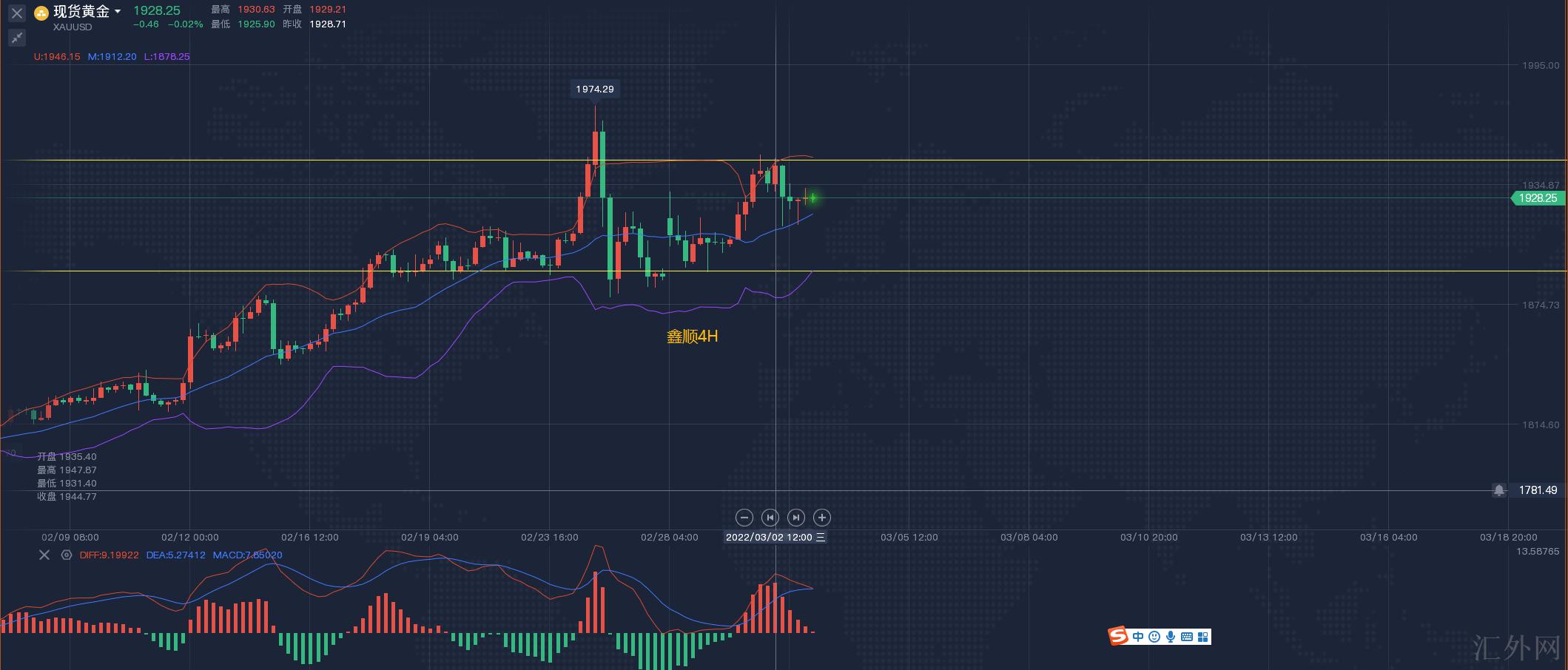Open the Sogou emoji panel
1568x670 pixels.
coord(1154,637)
